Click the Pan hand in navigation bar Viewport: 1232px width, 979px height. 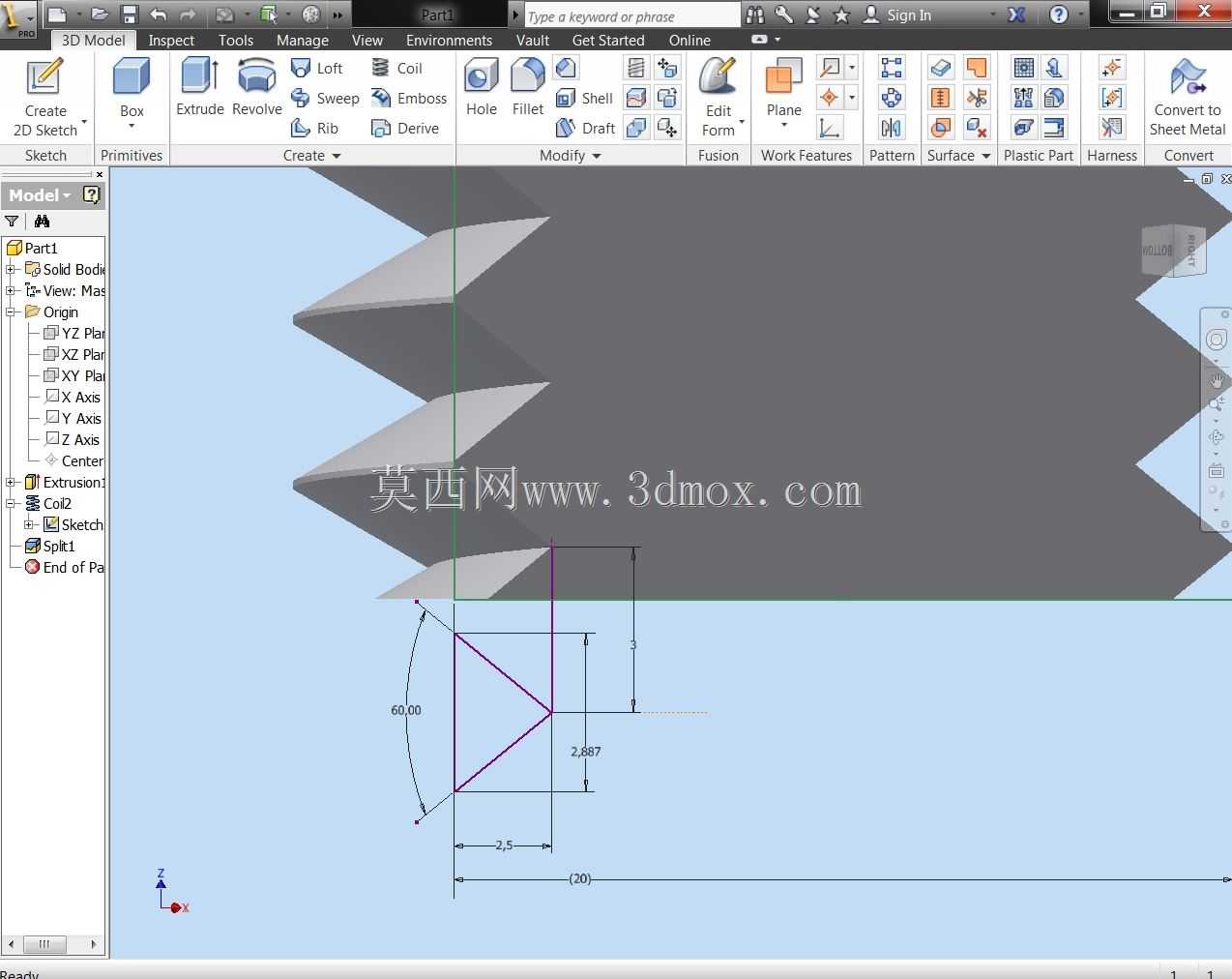coord(1217,380)
